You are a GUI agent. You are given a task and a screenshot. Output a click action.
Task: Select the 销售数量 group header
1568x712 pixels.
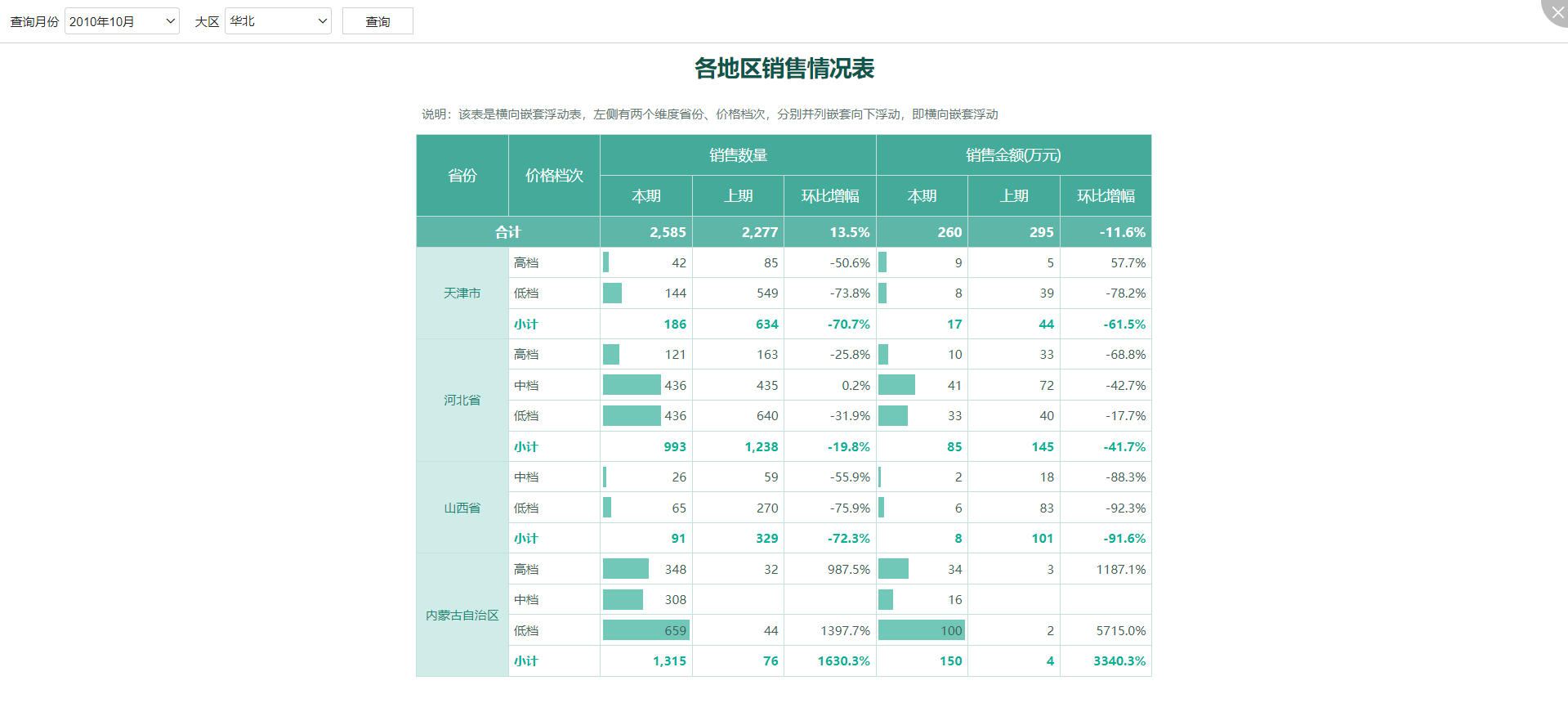tap(738, 155)
